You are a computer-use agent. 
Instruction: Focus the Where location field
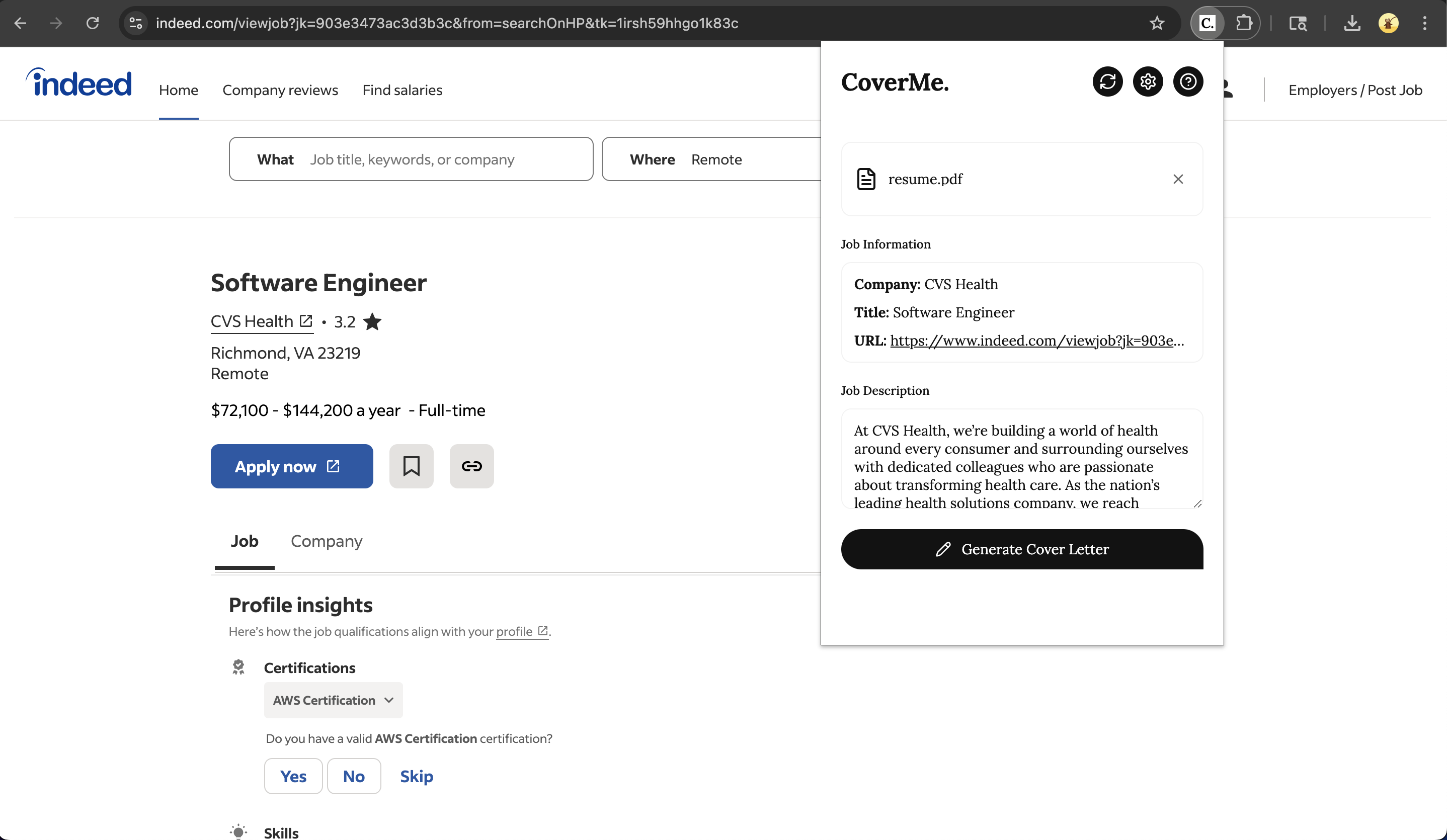[712, 159]
